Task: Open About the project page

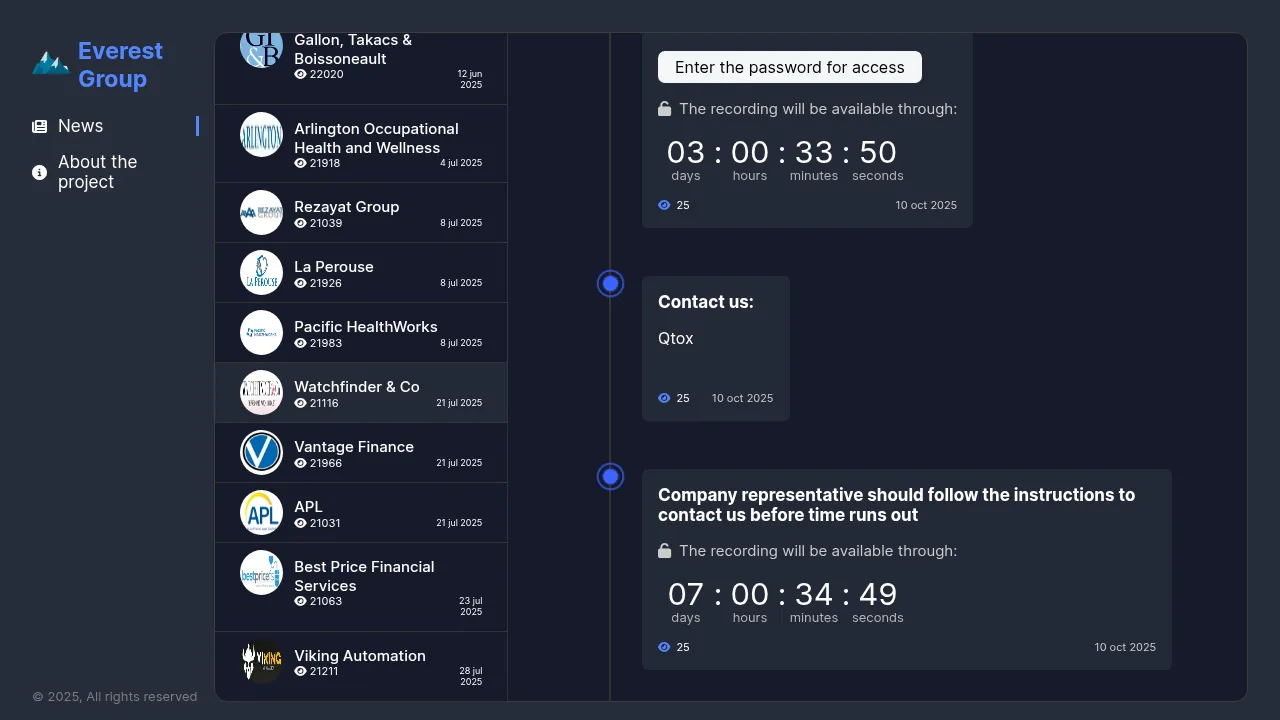Action: point(98,172)
